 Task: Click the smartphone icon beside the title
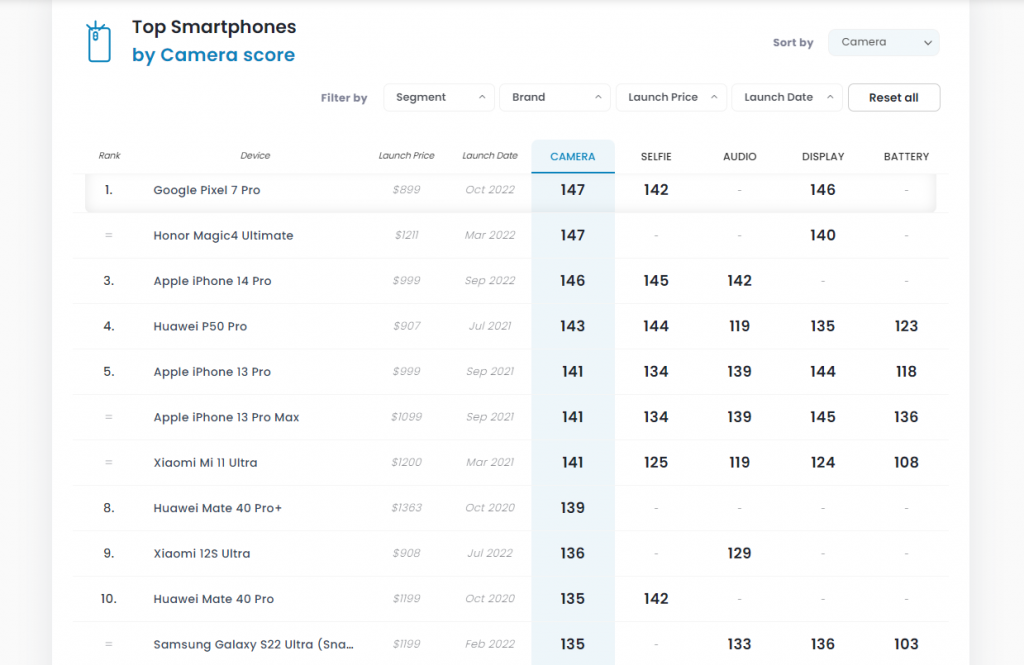click(99, 42)
